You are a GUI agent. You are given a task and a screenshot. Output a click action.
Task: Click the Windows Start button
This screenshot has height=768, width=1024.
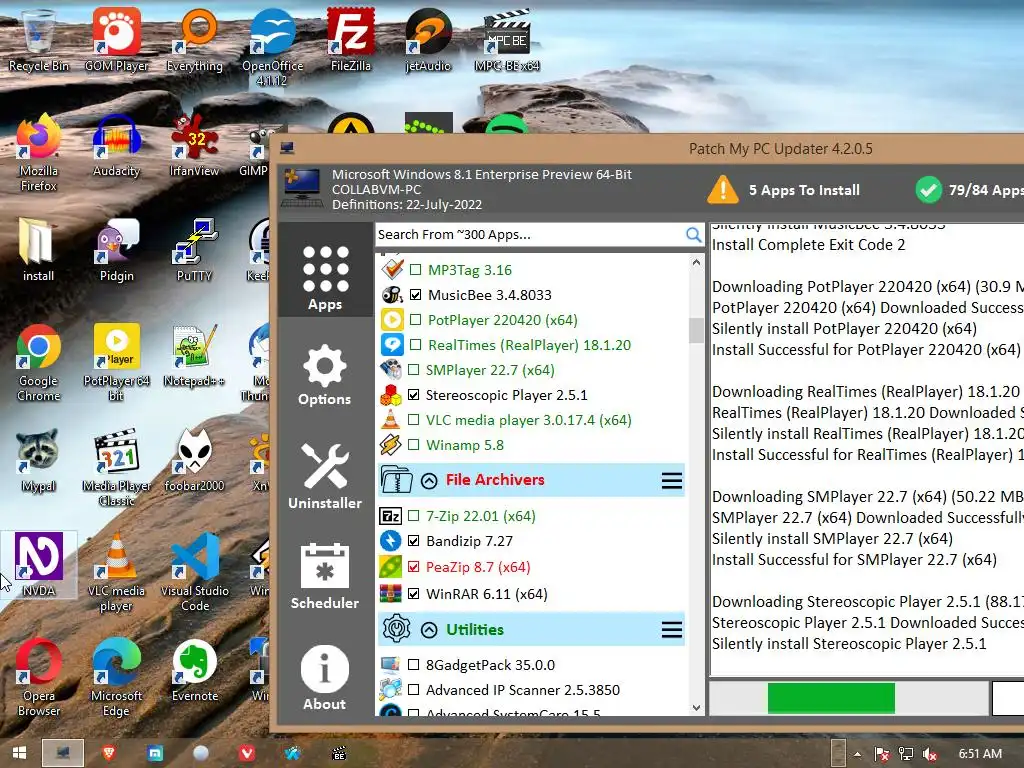coord(20,753)
